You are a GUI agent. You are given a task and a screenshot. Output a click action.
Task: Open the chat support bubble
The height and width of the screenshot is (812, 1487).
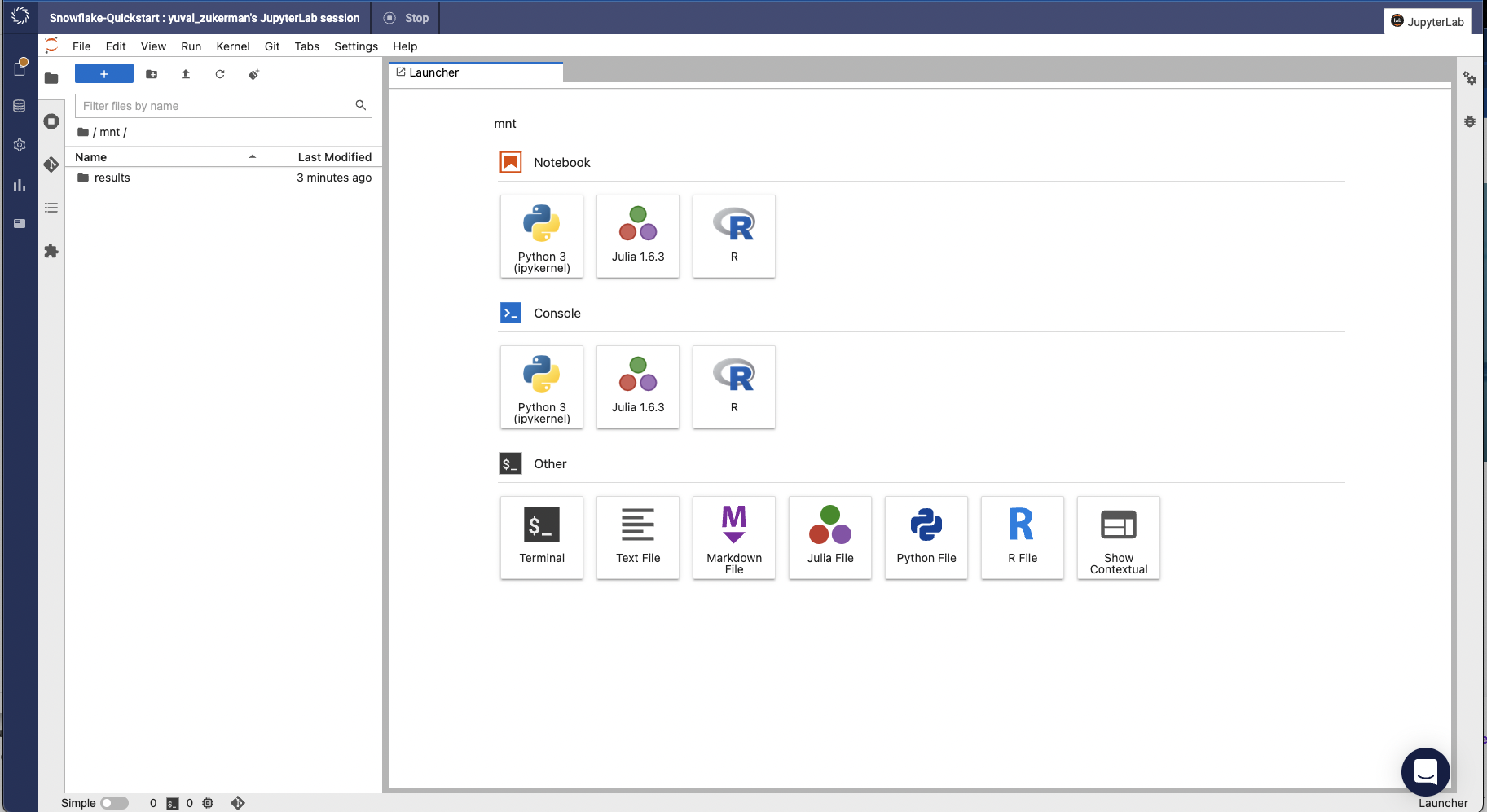pyautogui.click(x=1425, y=770)
